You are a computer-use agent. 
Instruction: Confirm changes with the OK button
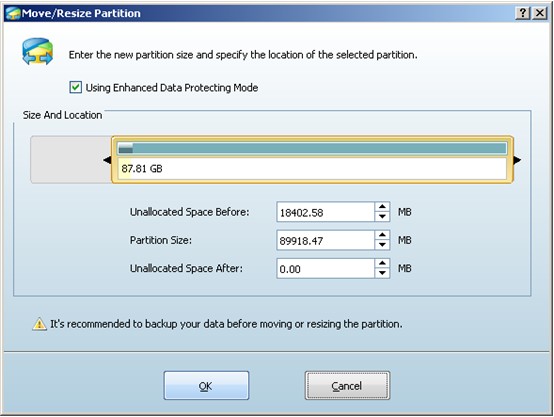point(206,386)
